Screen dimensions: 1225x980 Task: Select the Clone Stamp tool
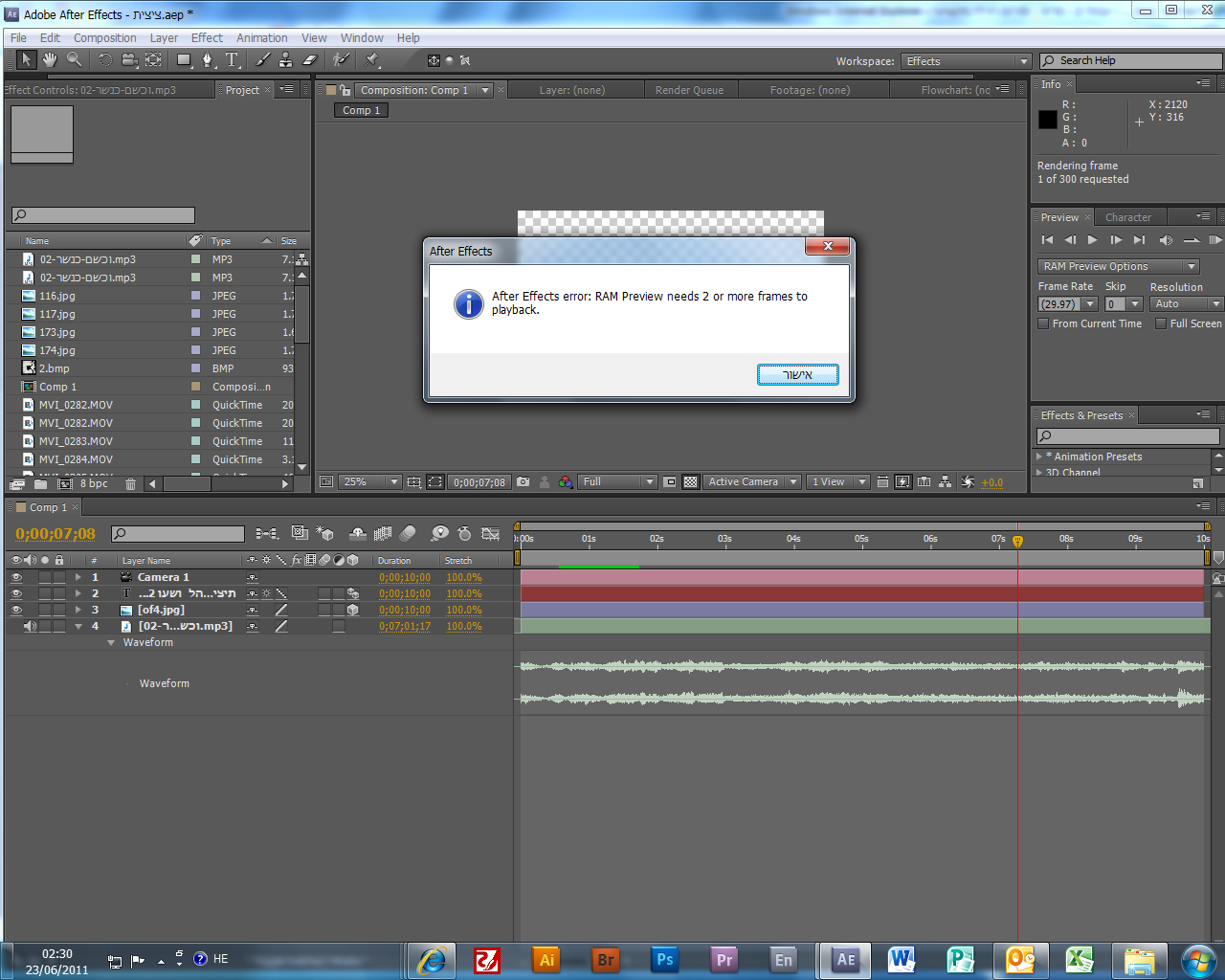click(286, 60)
